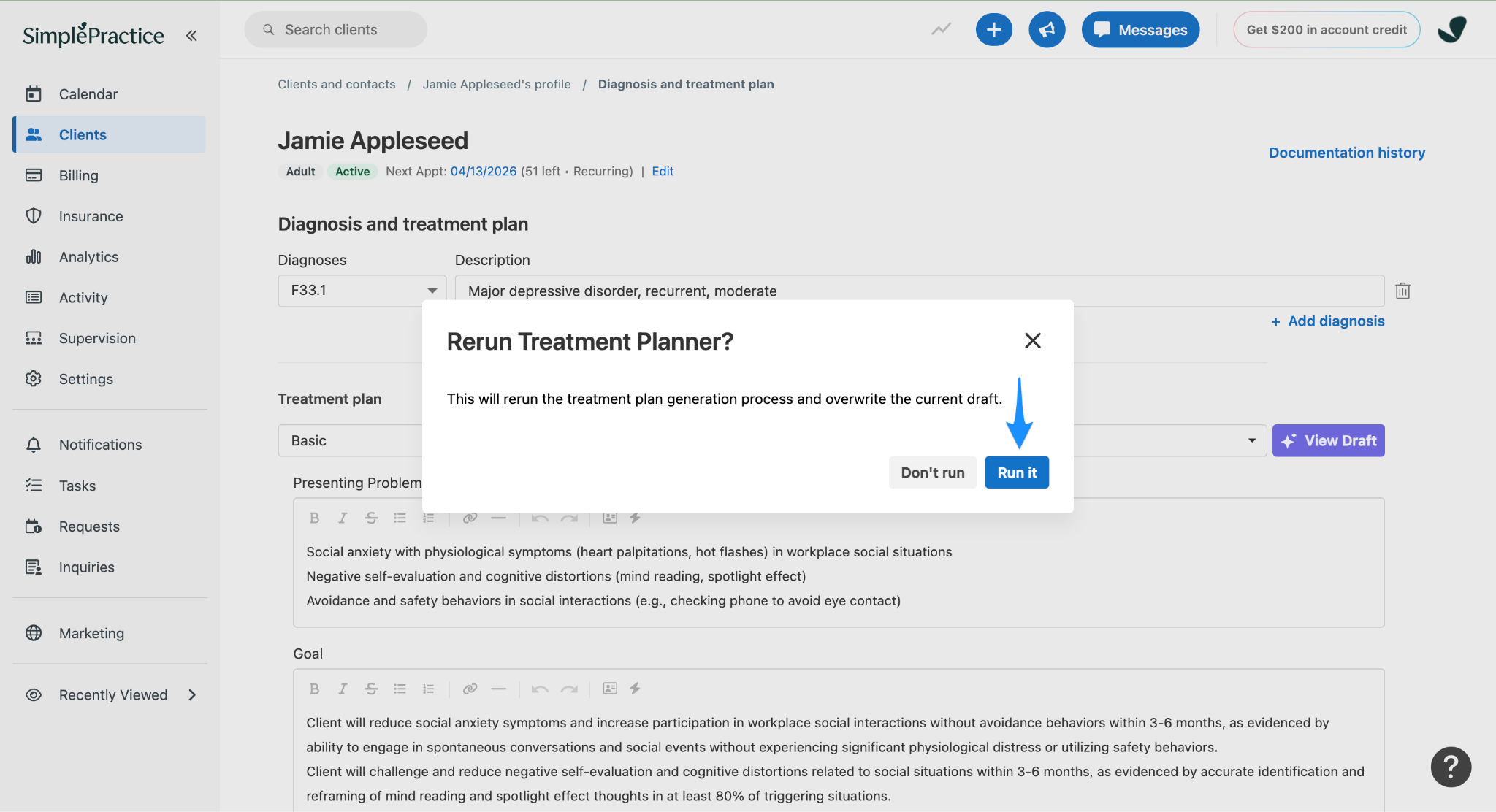Open the trend line chart icon
This screenshot has width=1496, height=812.
click(x=941, y=29)
